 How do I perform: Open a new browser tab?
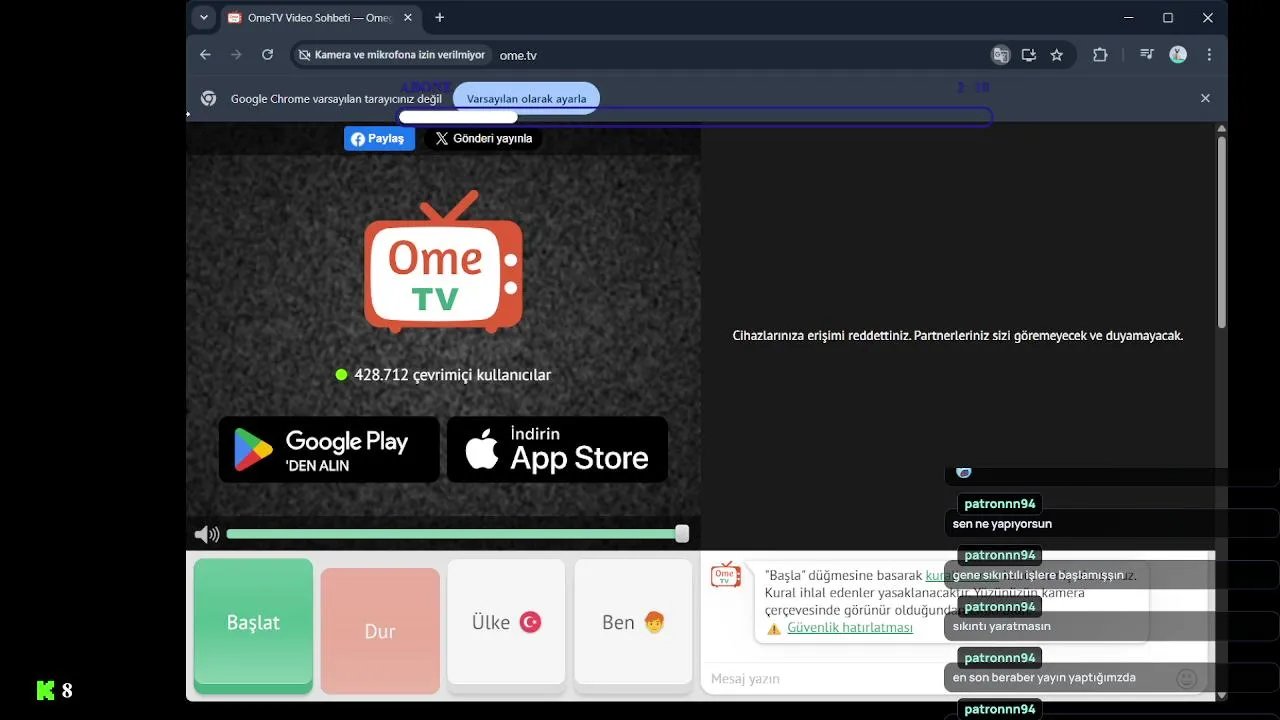pyautogui.click(x=439, y=17)
